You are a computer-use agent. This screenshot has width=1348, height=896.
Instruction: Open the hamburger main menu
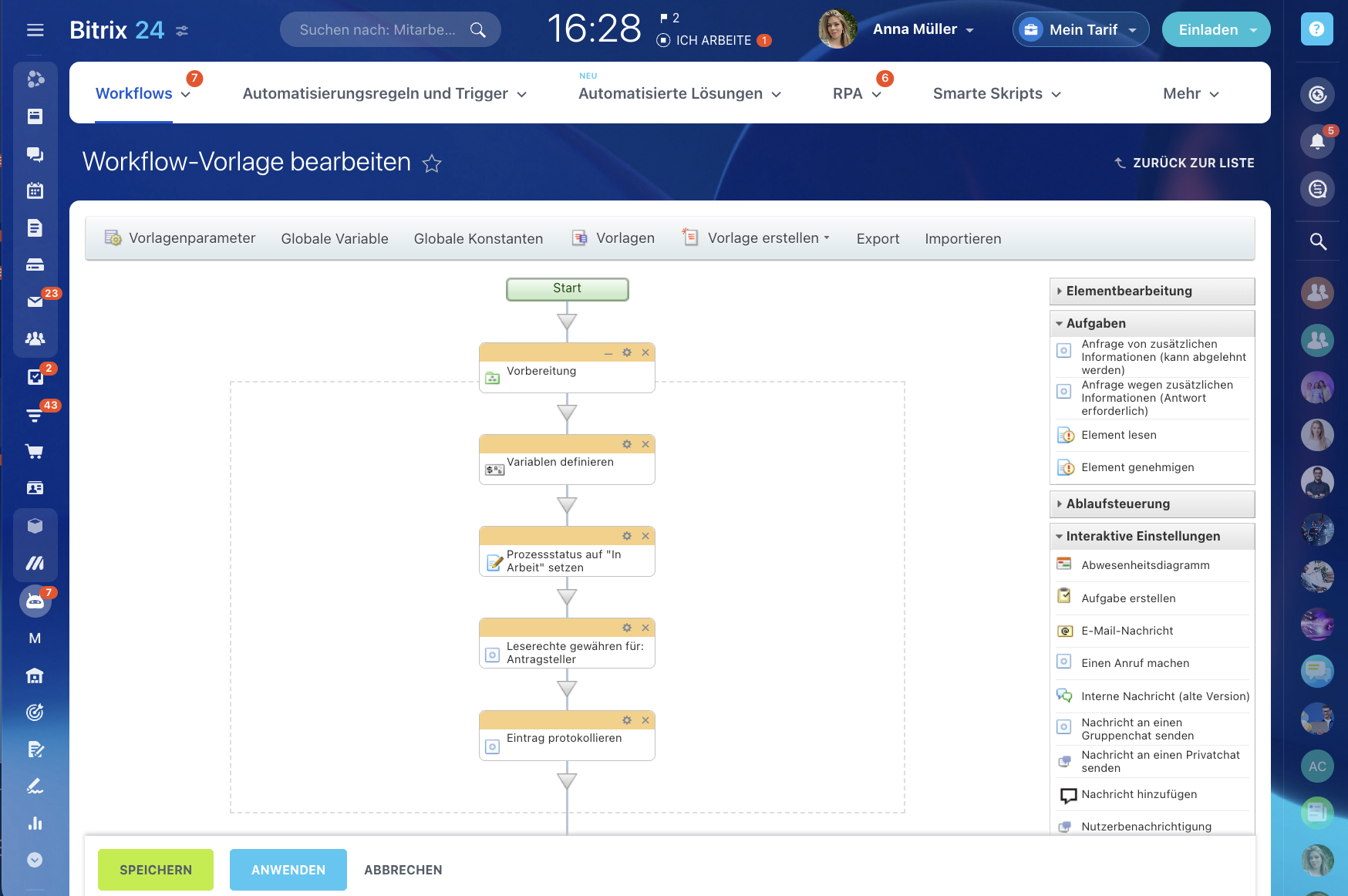[x=35, y=30]
